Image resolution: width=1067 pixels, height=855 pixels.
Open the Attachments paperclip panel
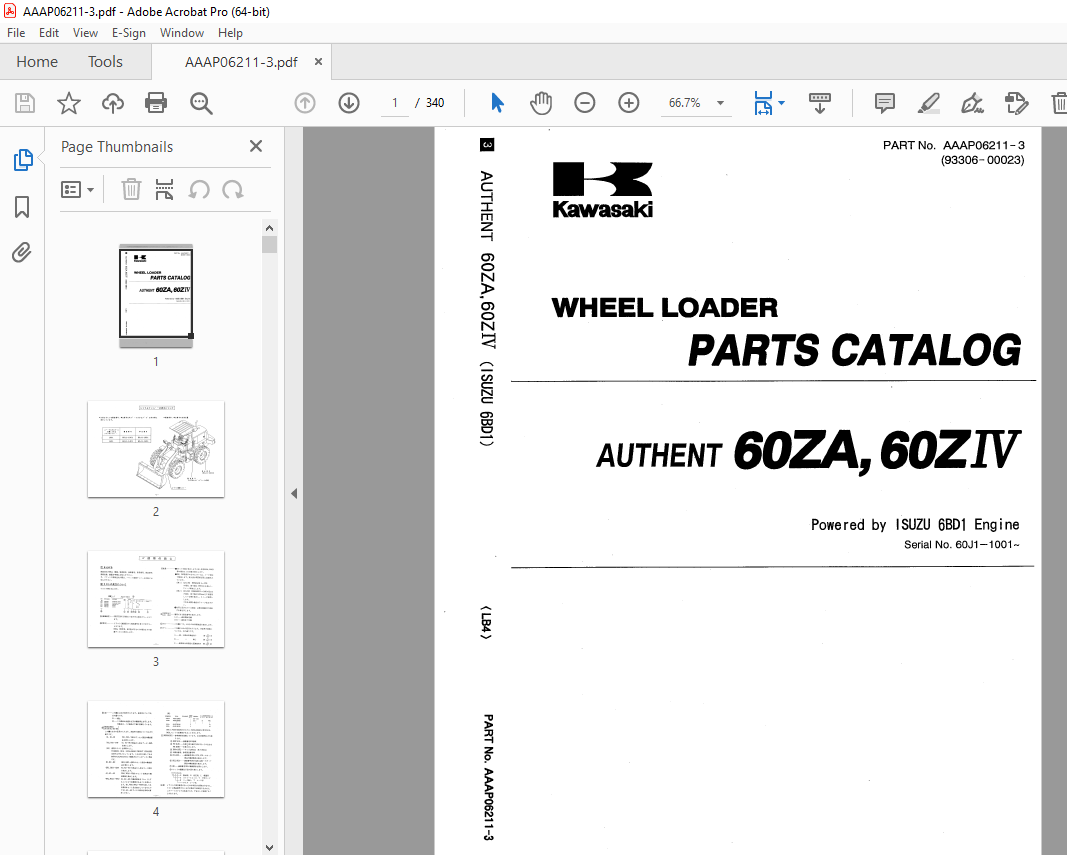[x=22, y=253]
